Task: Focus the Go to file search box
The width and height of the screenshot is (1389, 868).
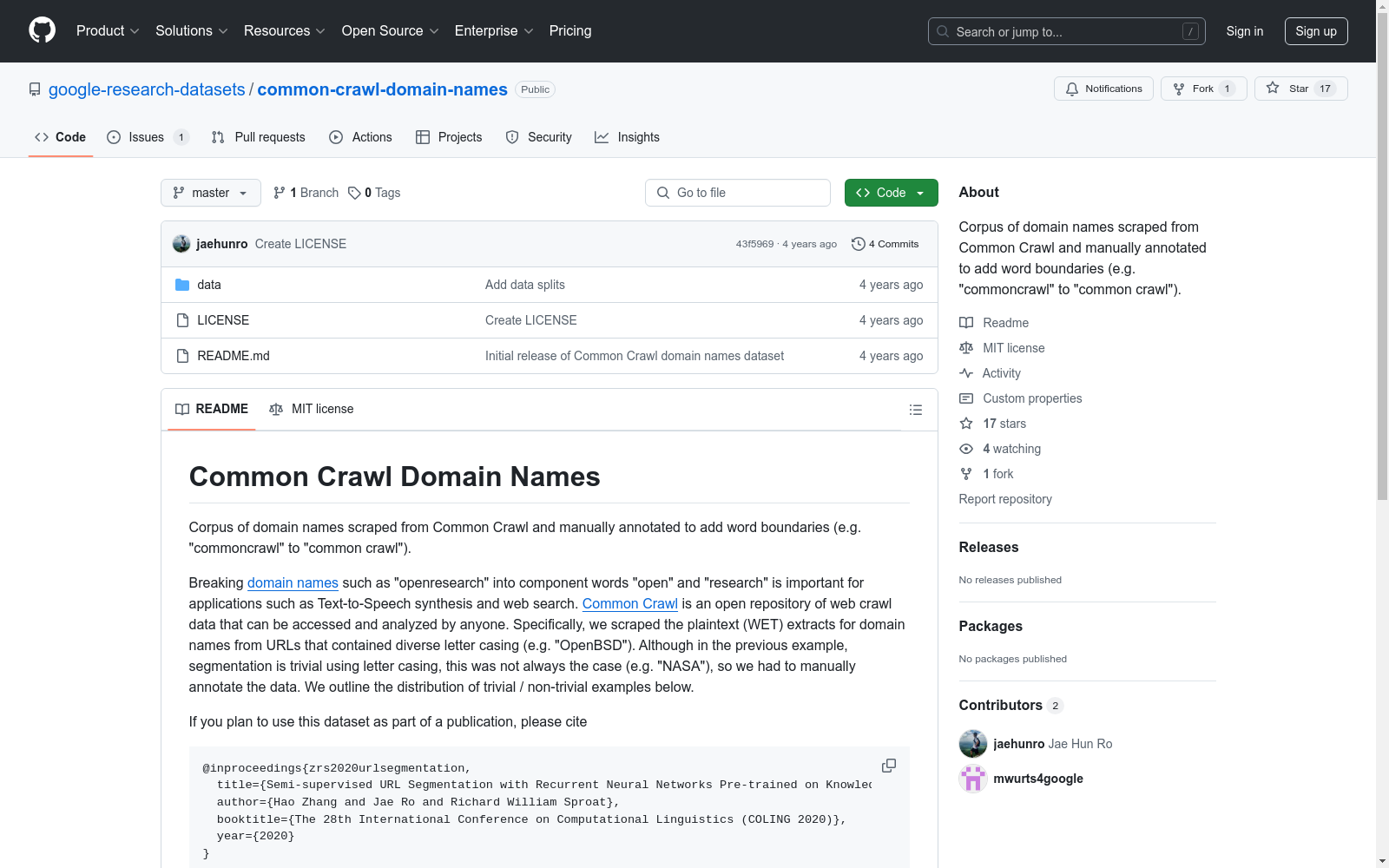Action: (738, 193)
